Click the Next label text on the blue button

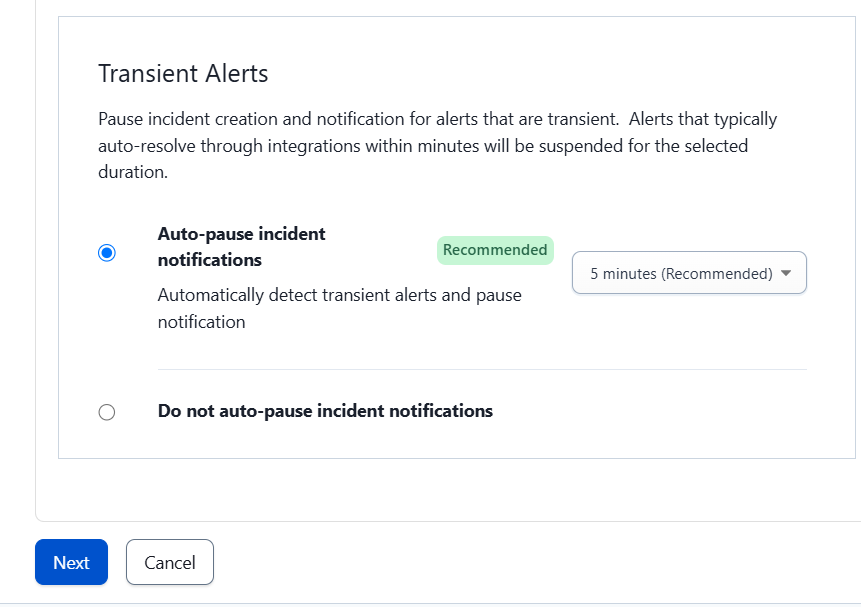(x=71, y=563)
